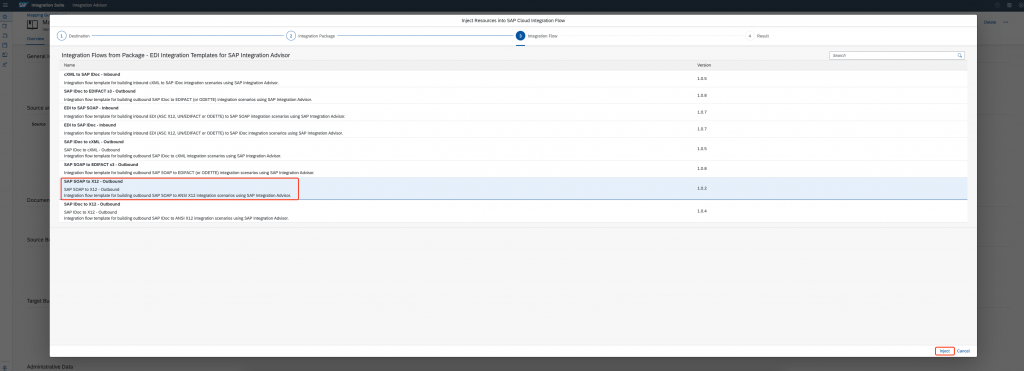Click the Integration Advisor header link

point(90,5)
